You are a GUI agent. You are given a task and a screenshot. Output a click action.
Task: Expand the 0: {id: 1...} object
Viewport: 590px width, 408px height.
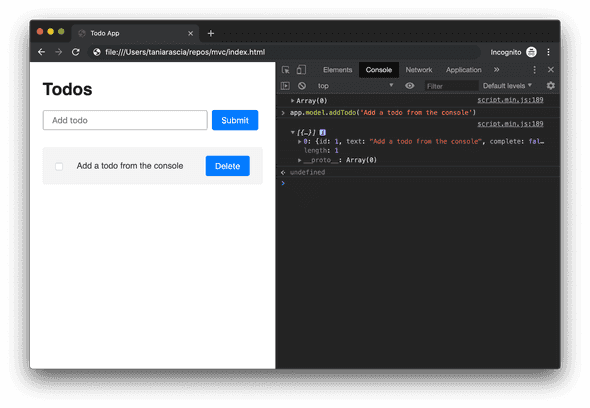click(300, 142)
